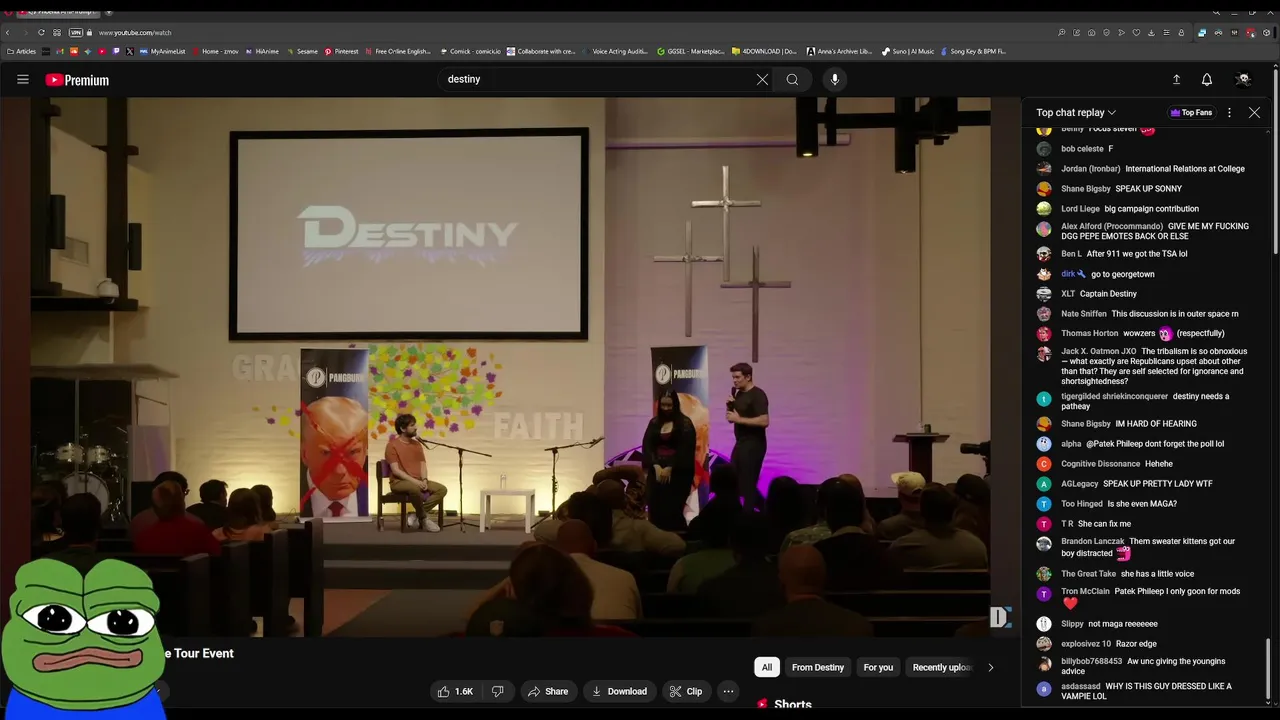
Task: Select the For you chip
Action: [x=878, y=667]
